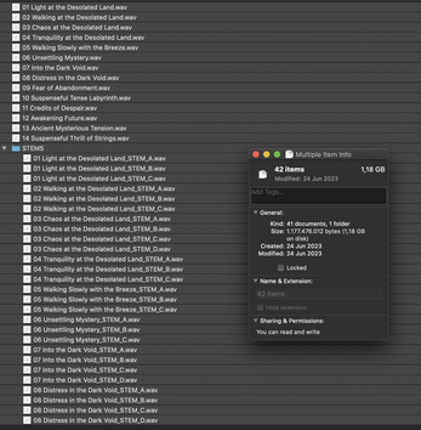Select the STEMS folder icon

(16, 148)
